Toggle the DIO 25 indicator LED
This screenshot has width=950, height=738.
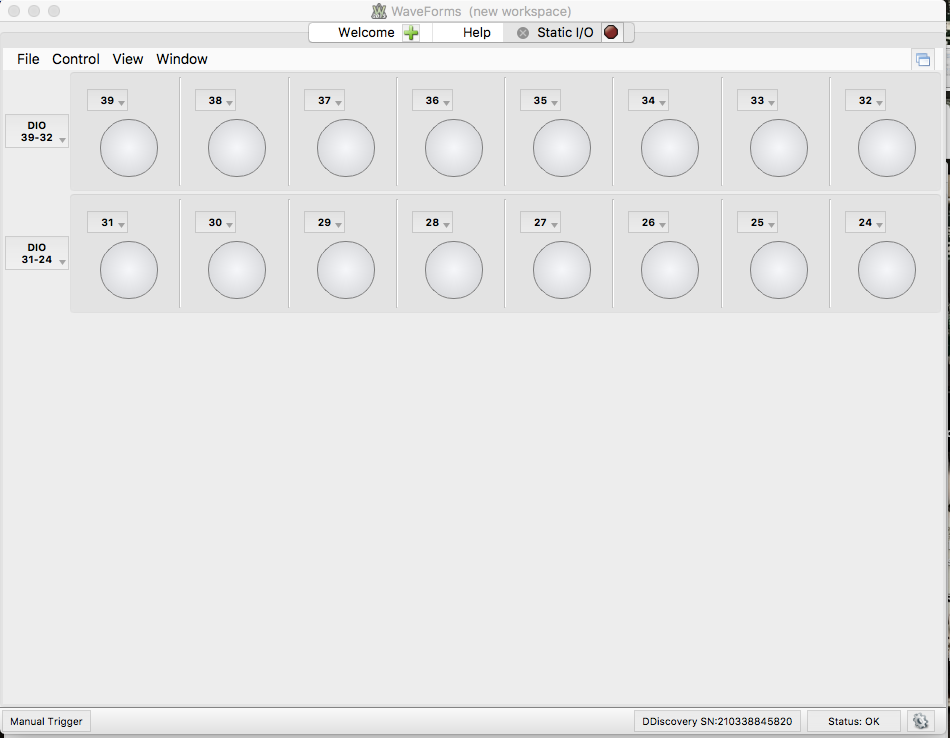pos(779,270)
